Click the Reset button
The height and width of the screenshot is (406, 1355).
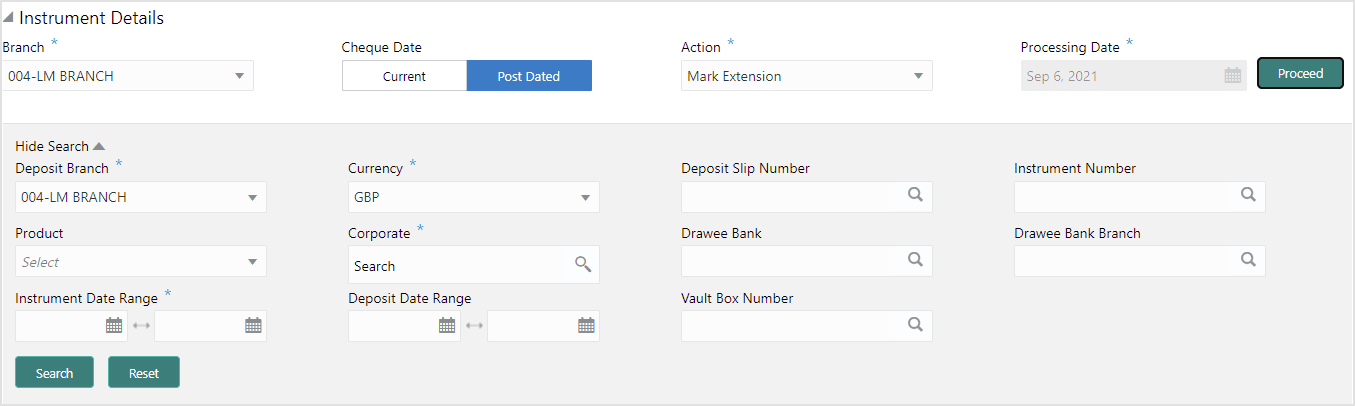[x=144, y=372]
